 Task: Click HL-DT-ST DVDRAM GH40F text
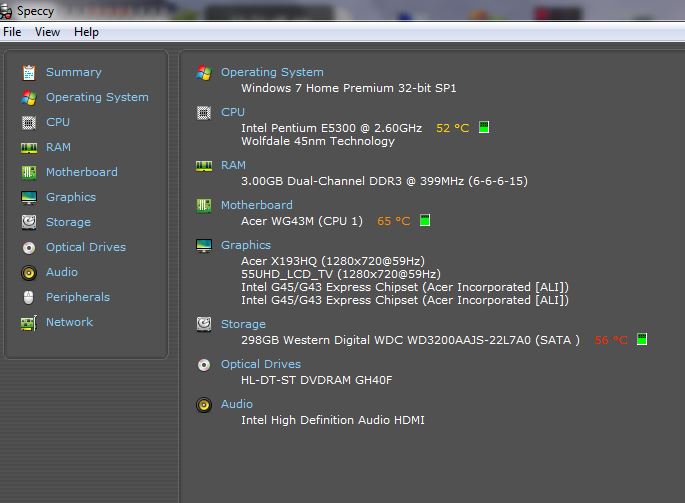tap(317, 380)
